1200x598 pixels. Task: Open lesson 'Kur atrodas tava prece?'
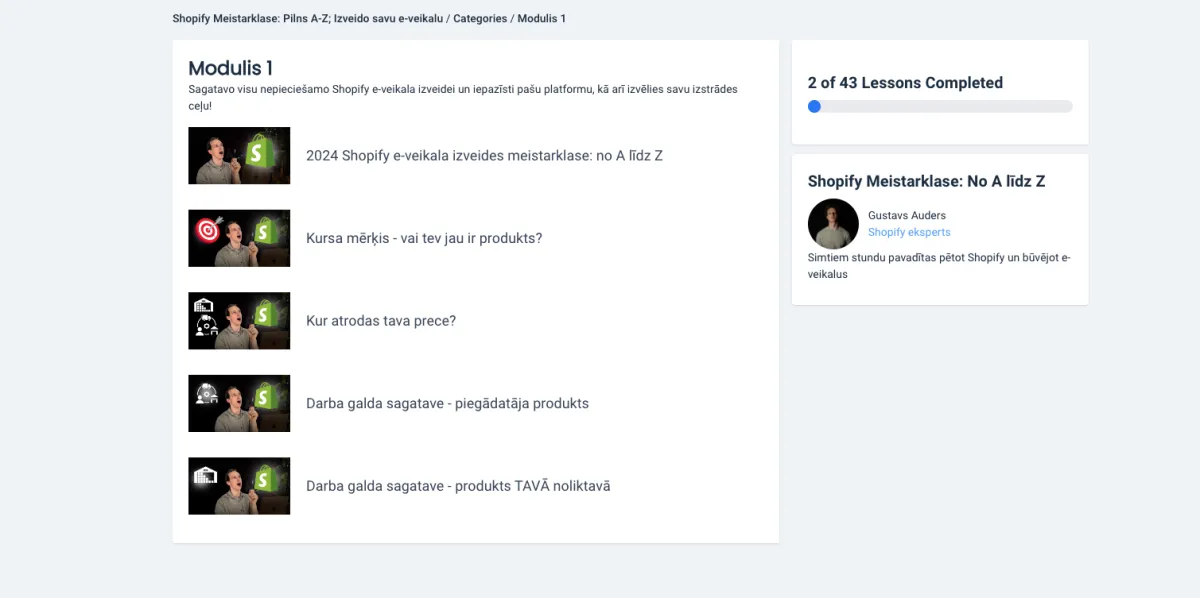click(x=381, y=321)
